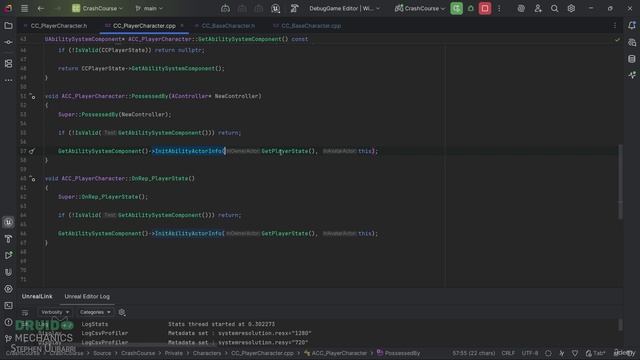Show more tool windows ellipsis
This screenshot has width=640, height=360.
(x=8, y=80)
